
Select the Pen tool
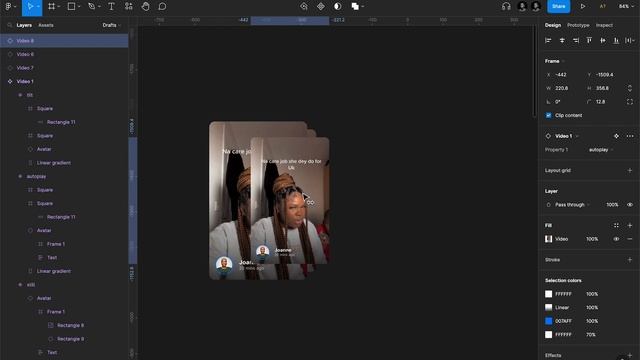click(x=91, y=7)
